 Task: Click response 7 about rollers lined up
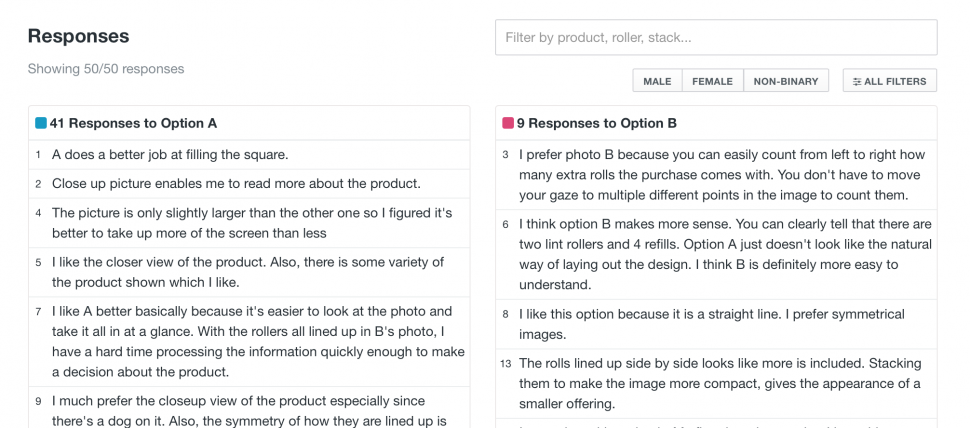tap(249, 342)
